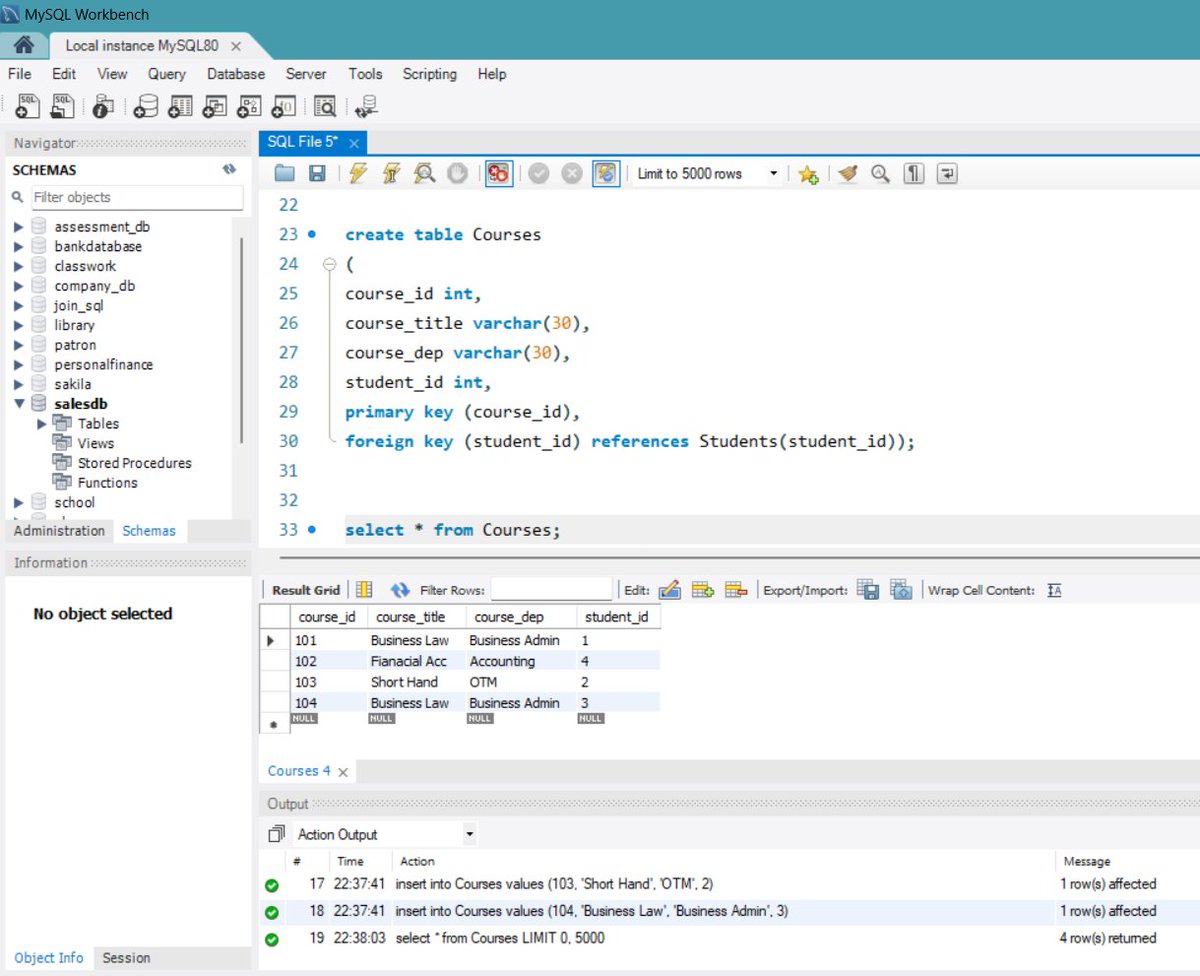Open a SQL script file icon
1200x976 pixels.
[x=62, y=105]
